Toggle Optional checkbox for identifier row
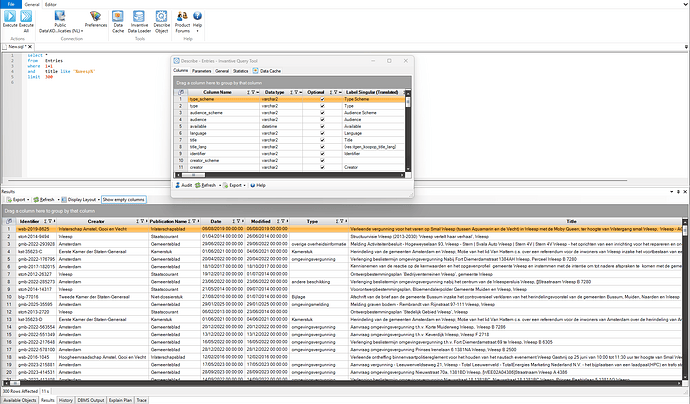The height and width of the screenshot is (404, 690). click(322, 154)
